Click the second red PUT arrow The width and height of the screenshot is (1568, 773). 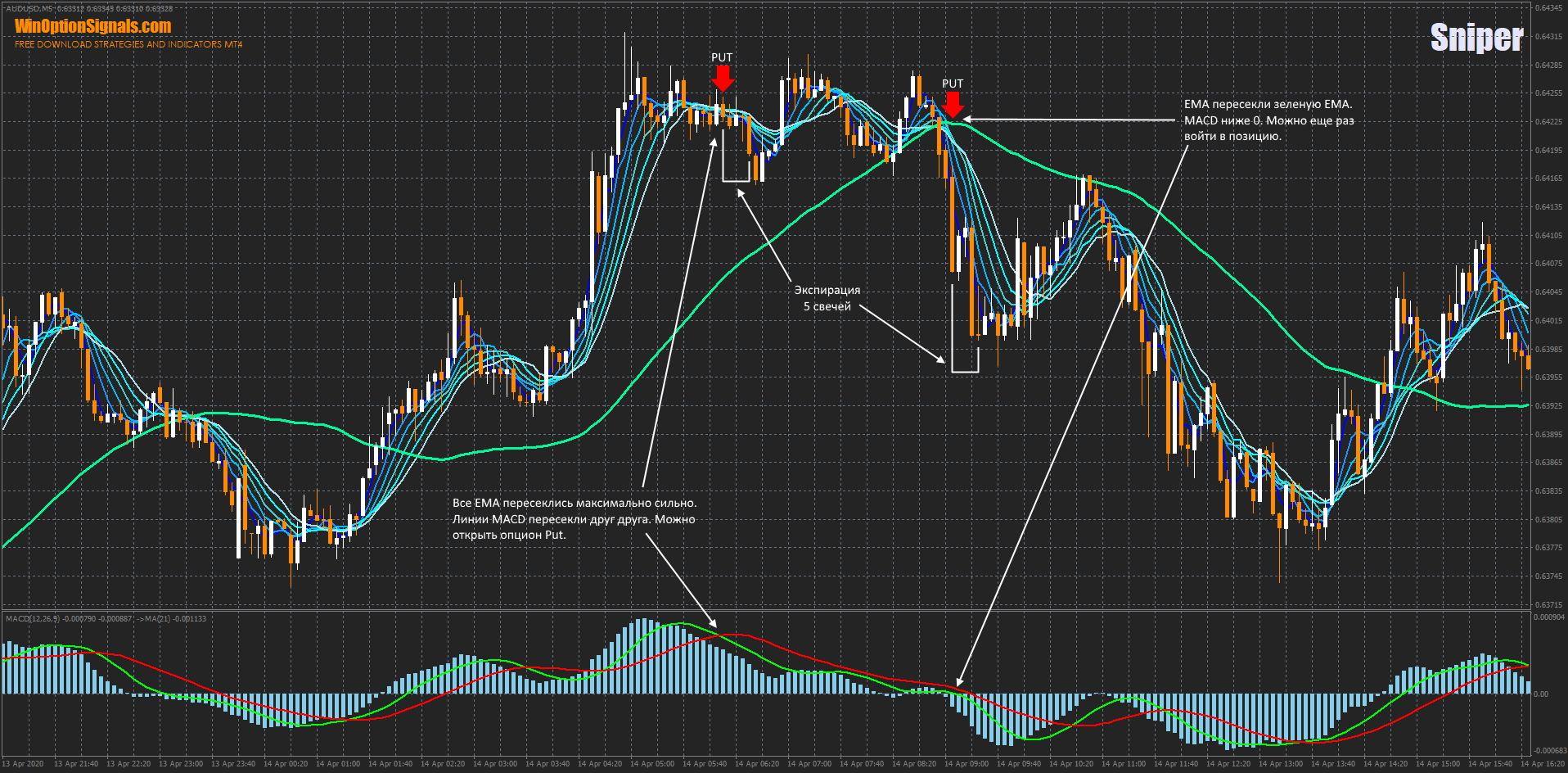point(953,104)
